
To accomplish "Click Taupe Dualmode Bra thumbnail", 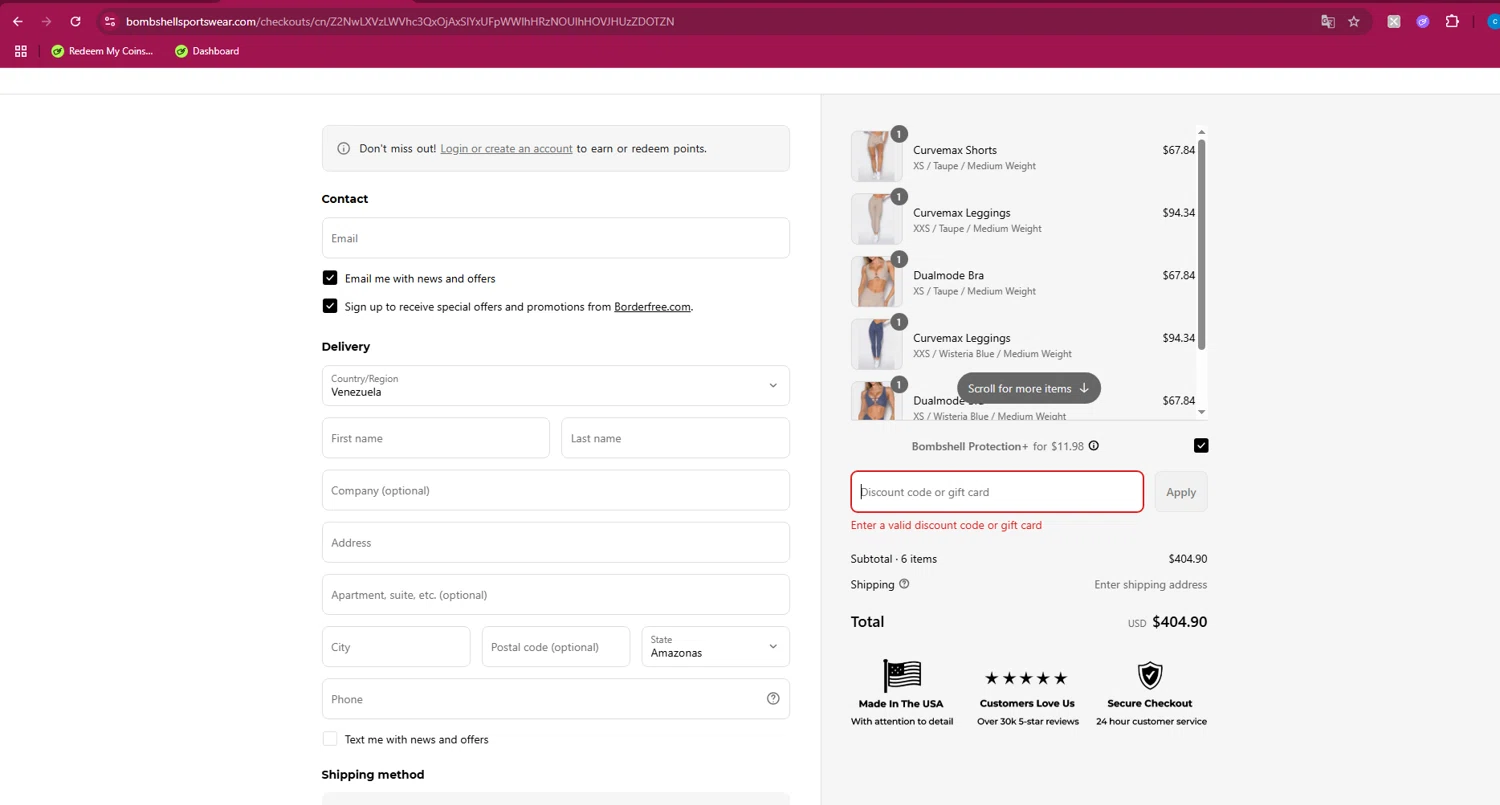I will [877, 282].
